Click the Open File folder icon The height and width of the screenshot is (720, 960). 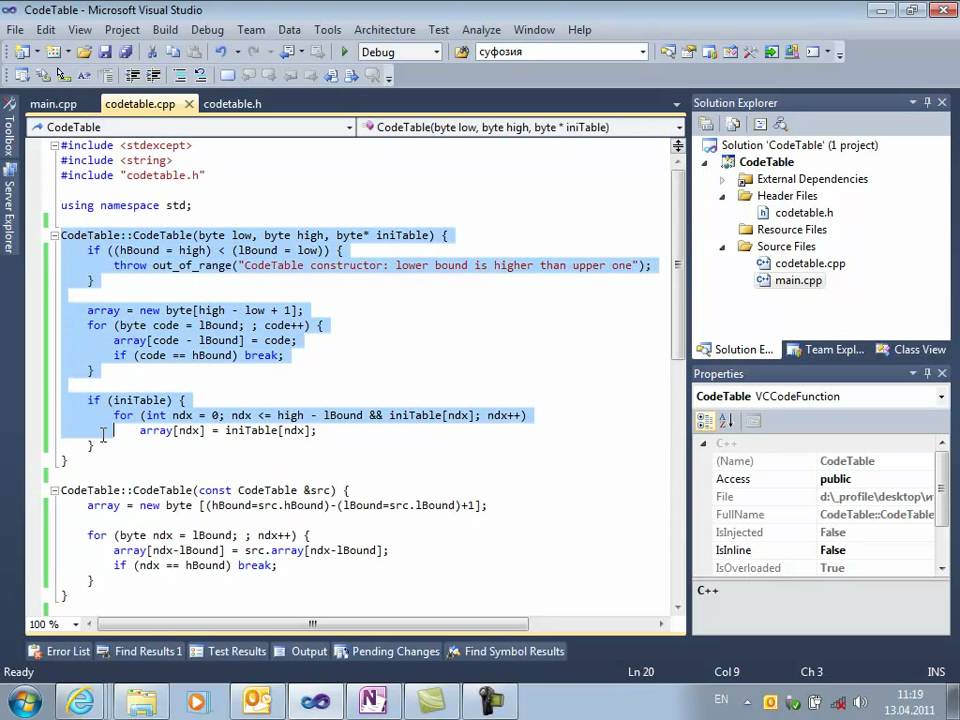point(84,52)
